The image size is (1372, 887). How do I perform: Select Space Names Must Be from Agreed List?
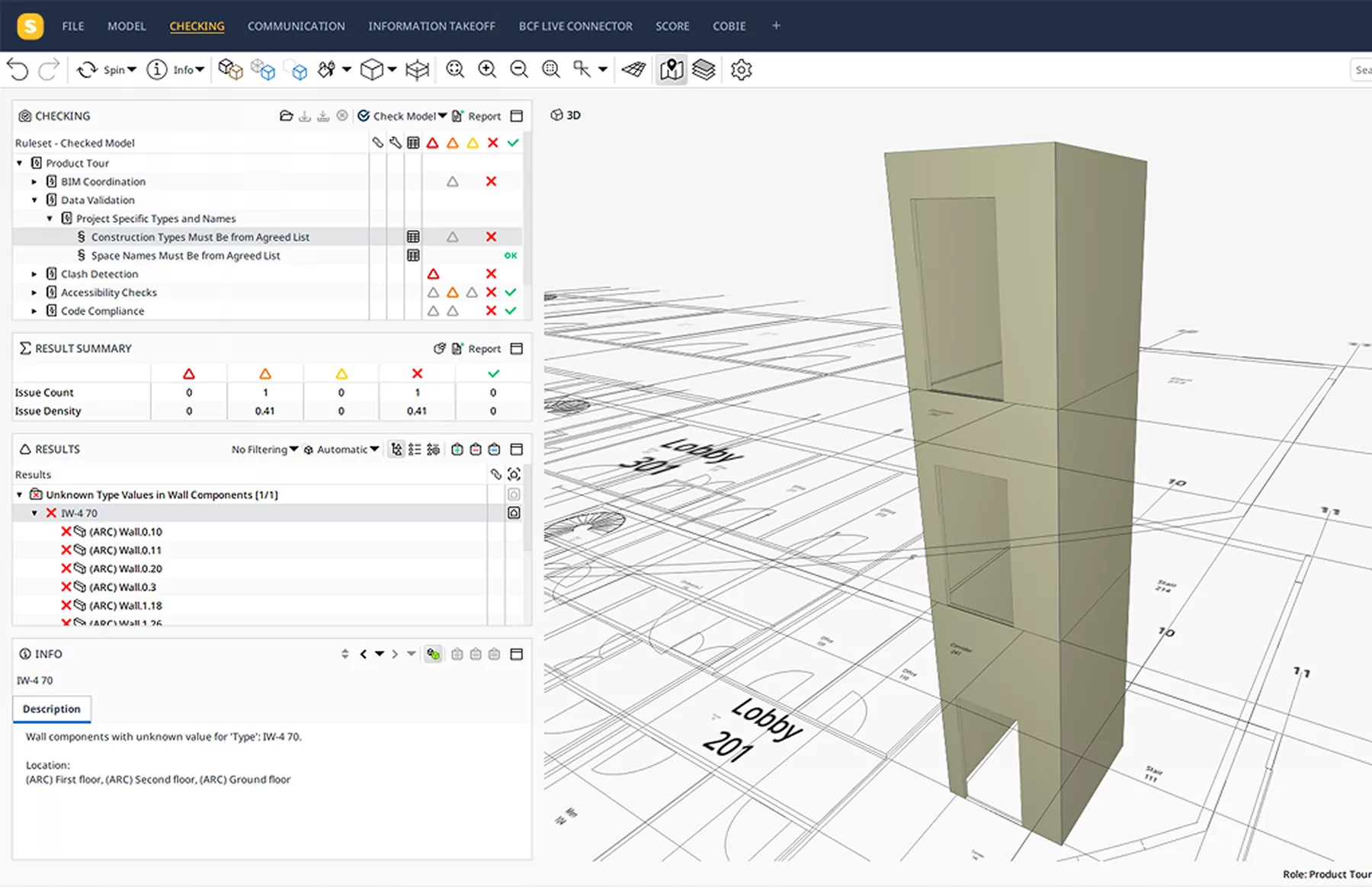coord(186,255)
